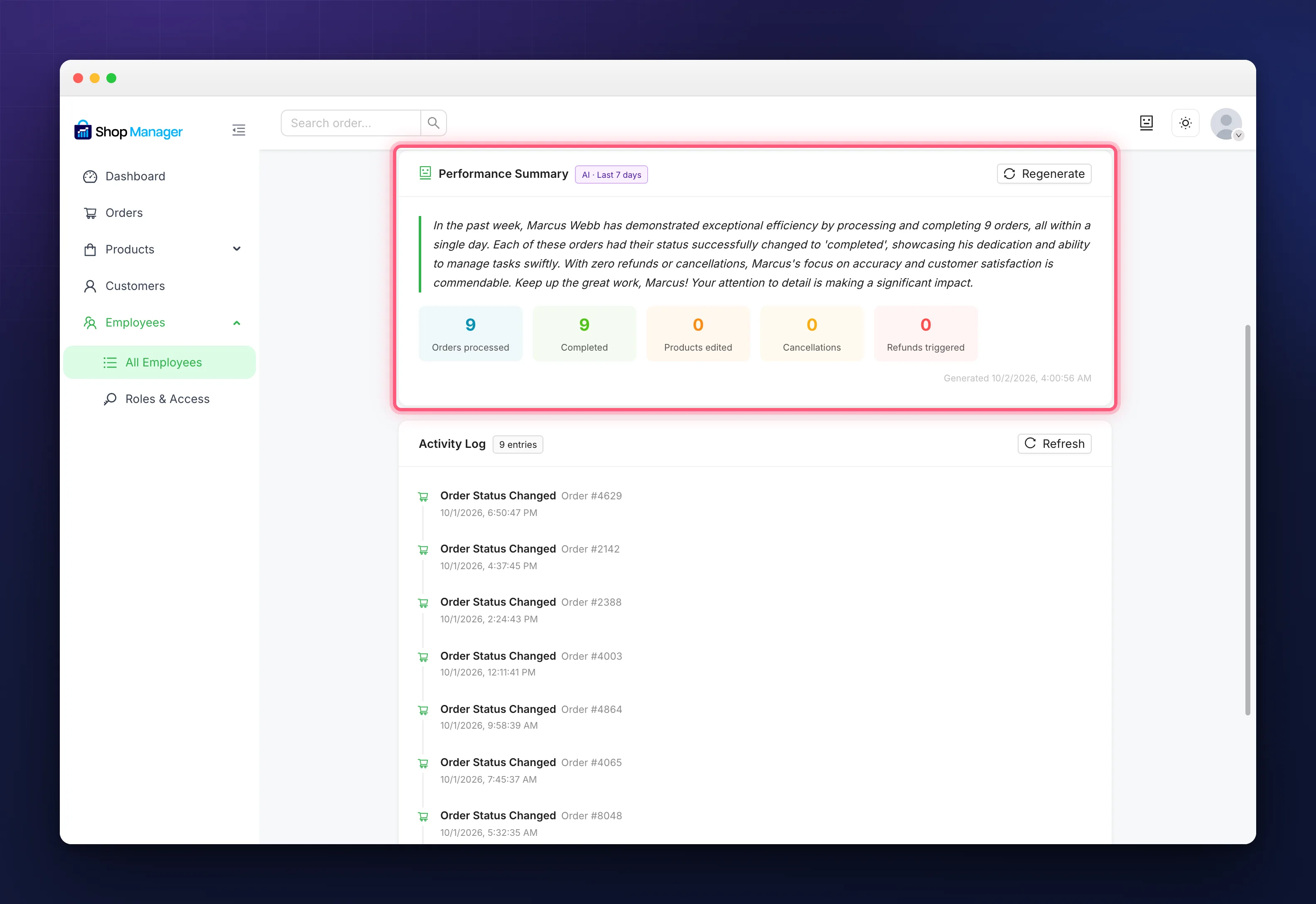The height and width of the screenshot is (904, 1316).
Task: Click the Activity Log heading
Action: (452, 444)
